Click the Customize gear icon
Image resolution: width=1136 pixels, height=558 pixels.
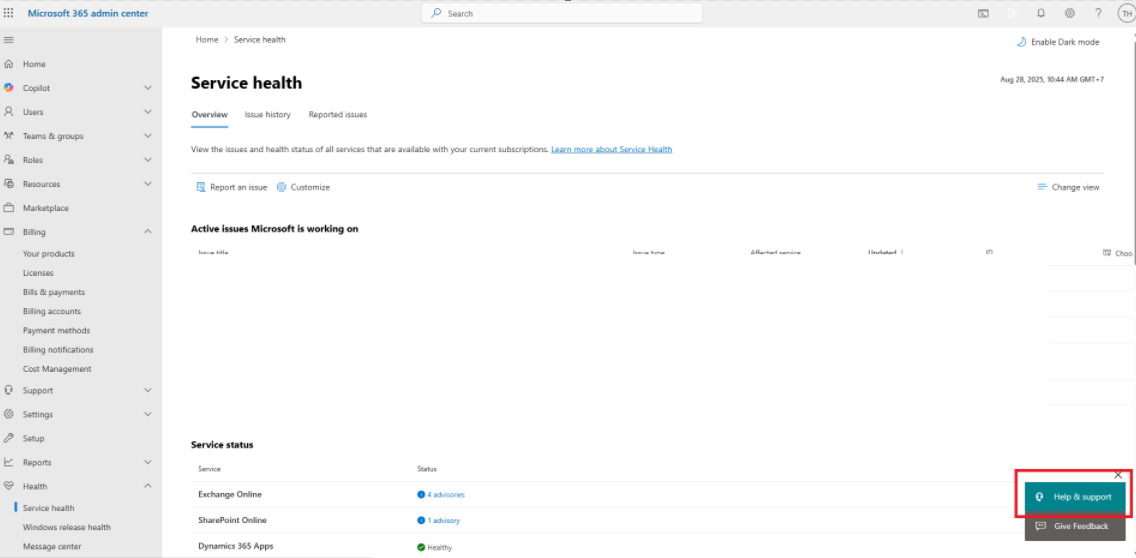282,187
